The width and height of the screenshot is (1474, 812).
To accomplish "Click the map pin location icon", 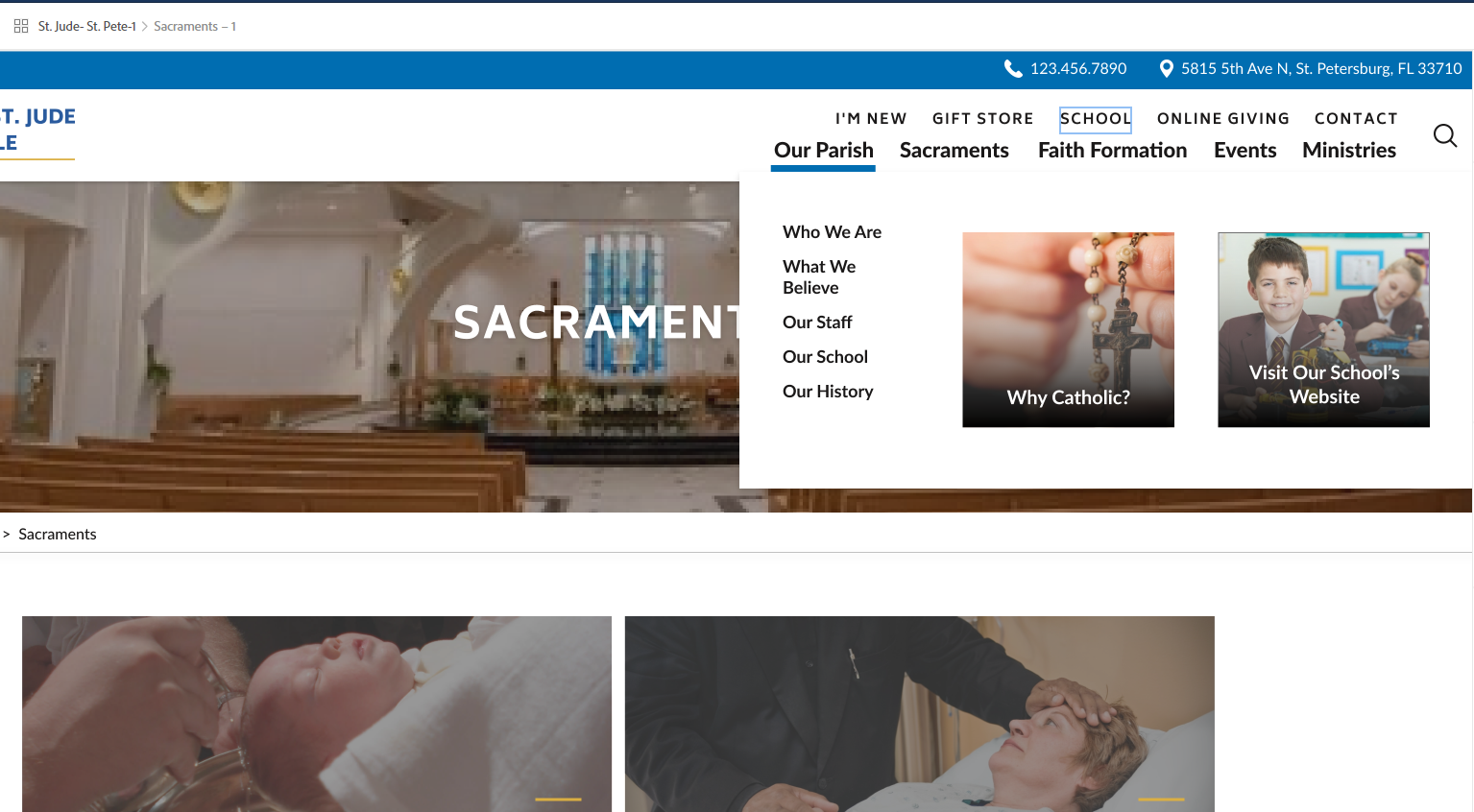I will 1167,68.
